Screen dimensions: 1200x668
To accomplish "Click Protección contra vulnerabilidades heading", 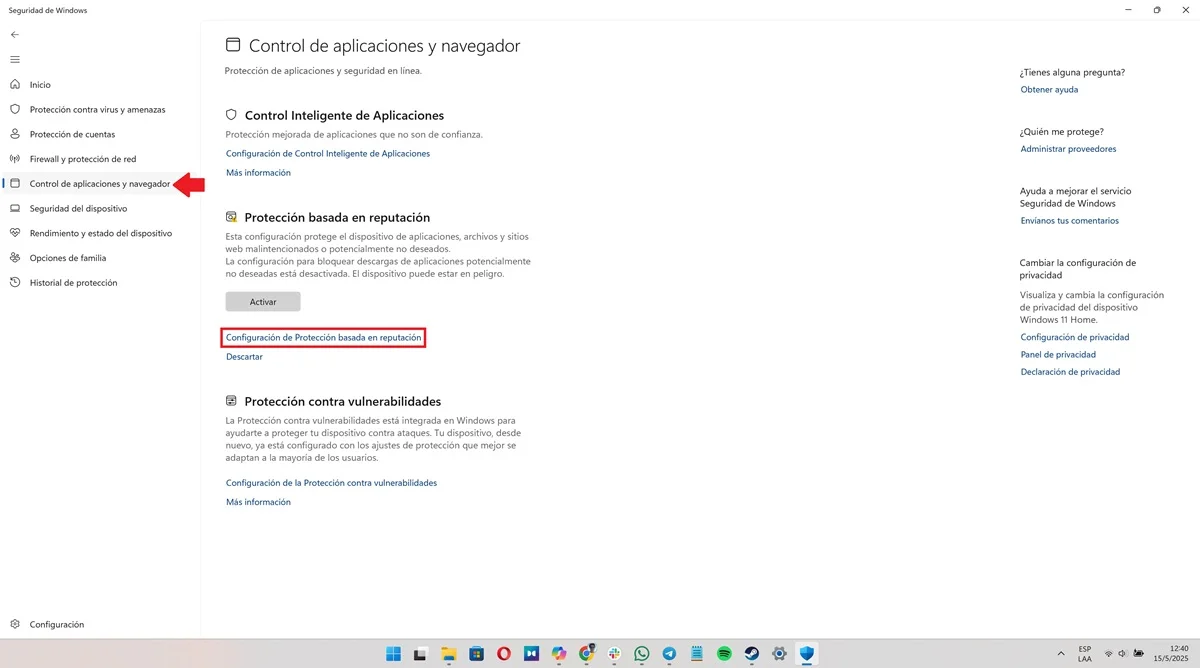I will (343, 401).
